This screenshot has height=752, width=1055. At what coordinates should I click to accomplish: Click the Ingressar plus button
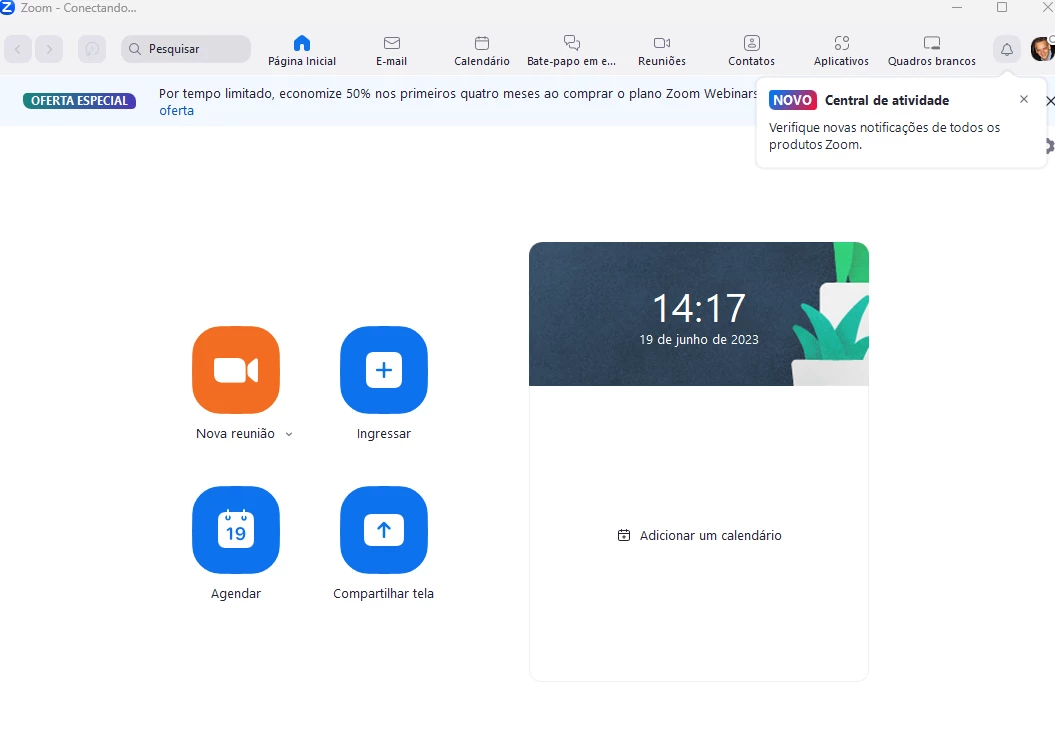pos(384,370)
